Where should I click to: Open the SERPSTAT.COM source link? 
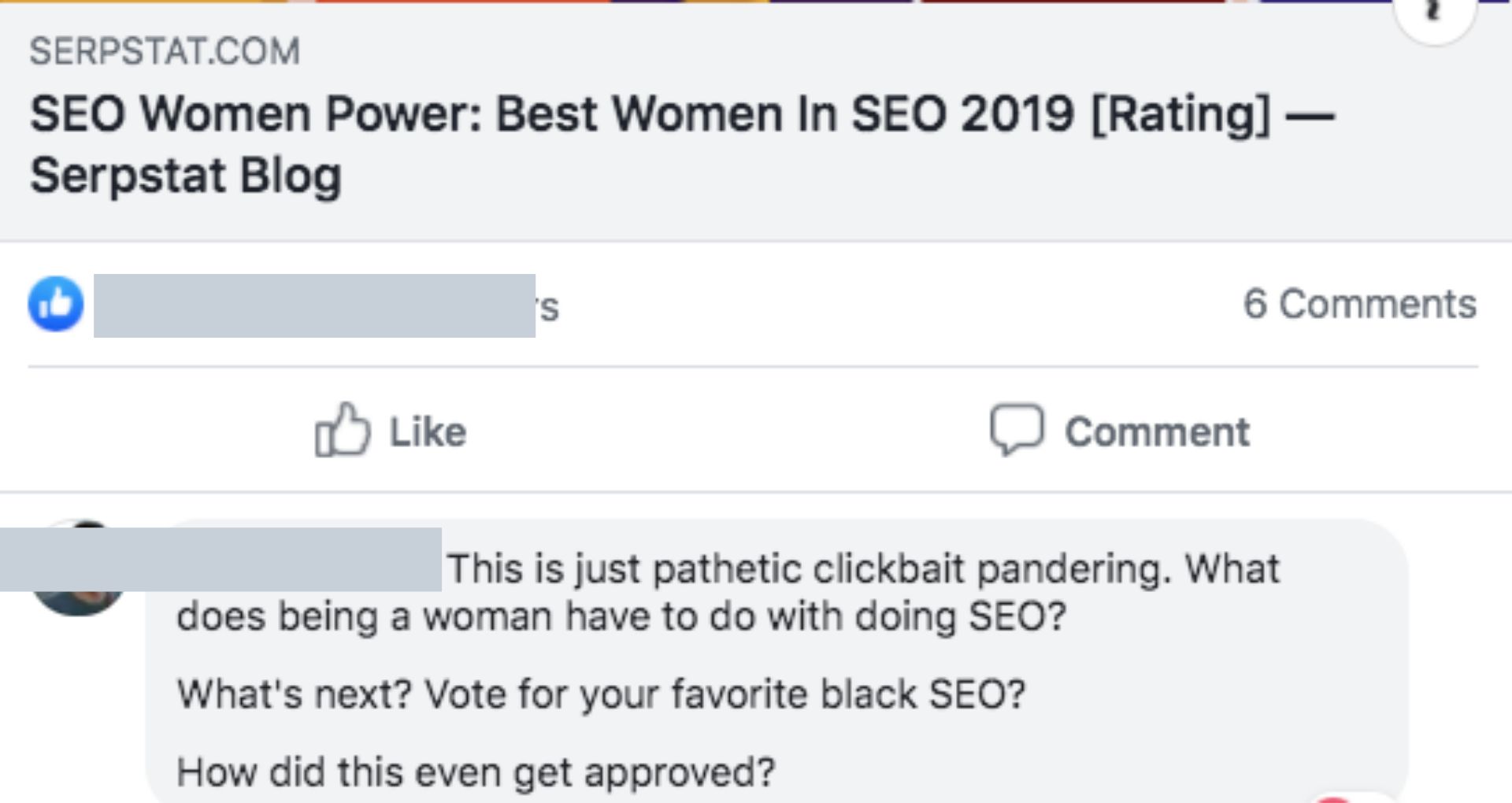(164, 51)
